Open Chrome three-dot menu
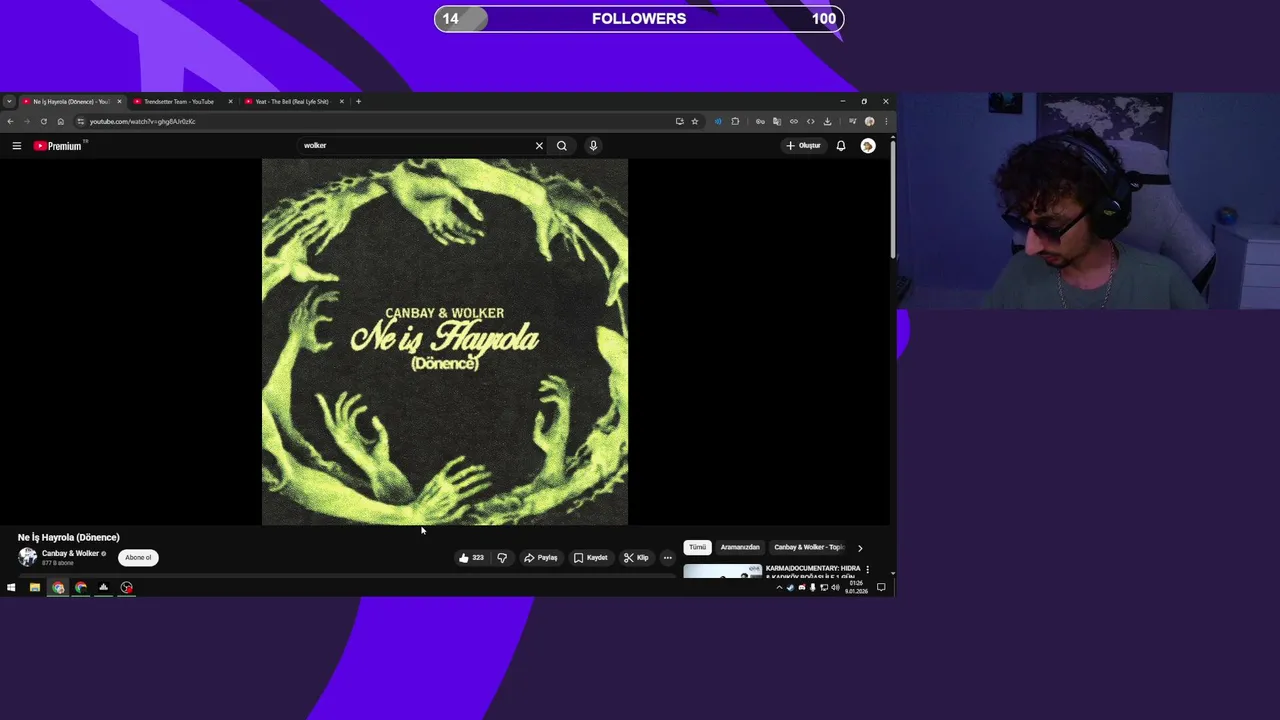This screenshot has width=1280, height=720. click(885, 122)
